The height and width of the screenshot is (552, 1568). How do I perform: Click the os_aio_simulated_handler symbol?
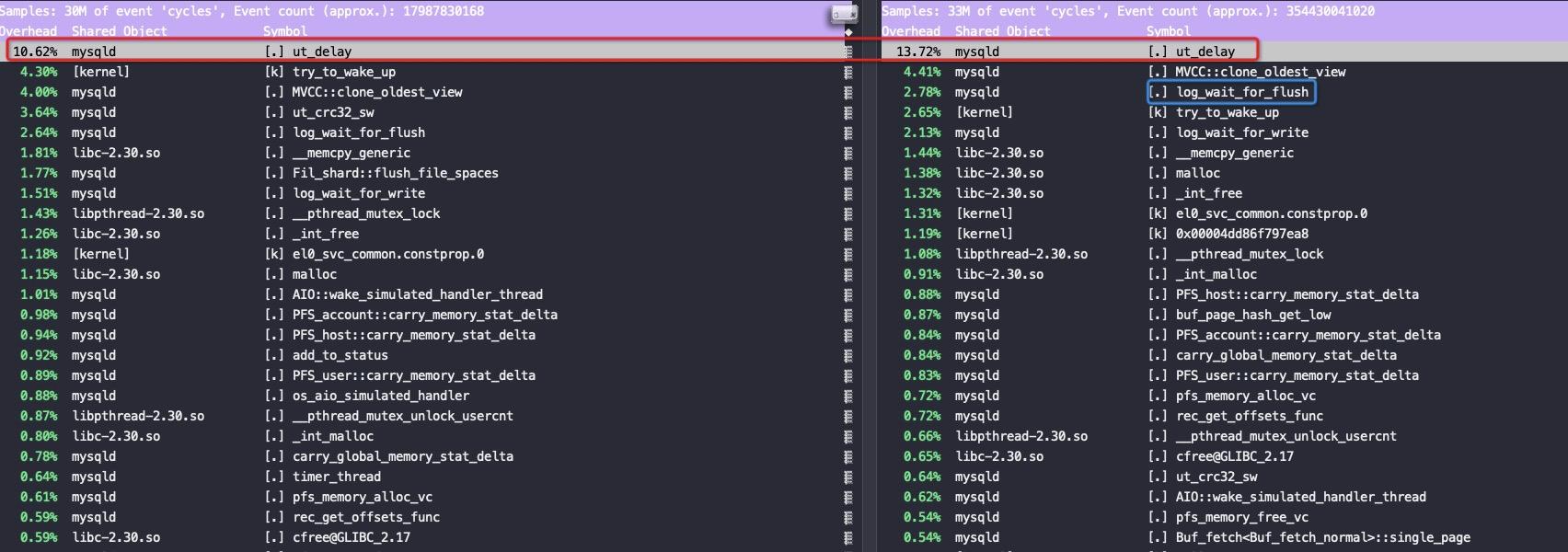(x=381, y=396)
